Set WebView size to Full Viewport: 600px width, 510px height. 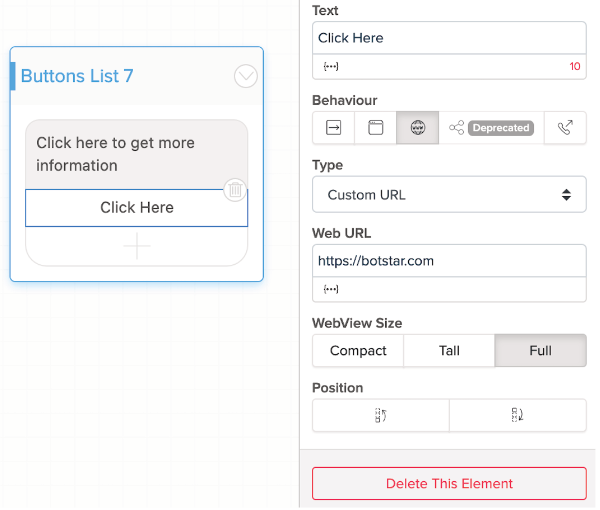coord(540,351)
